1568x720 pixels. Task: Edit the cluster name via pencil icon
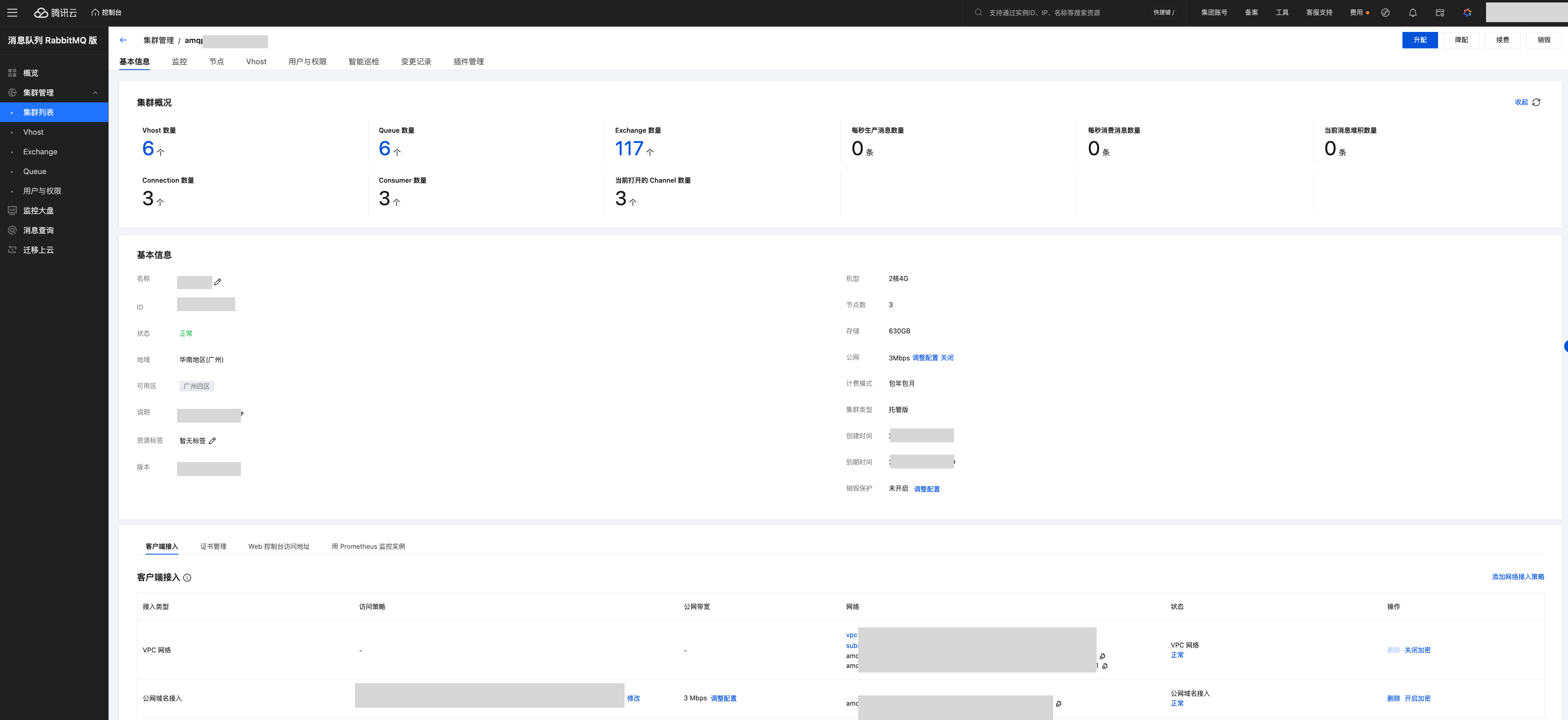coord(218,281)
